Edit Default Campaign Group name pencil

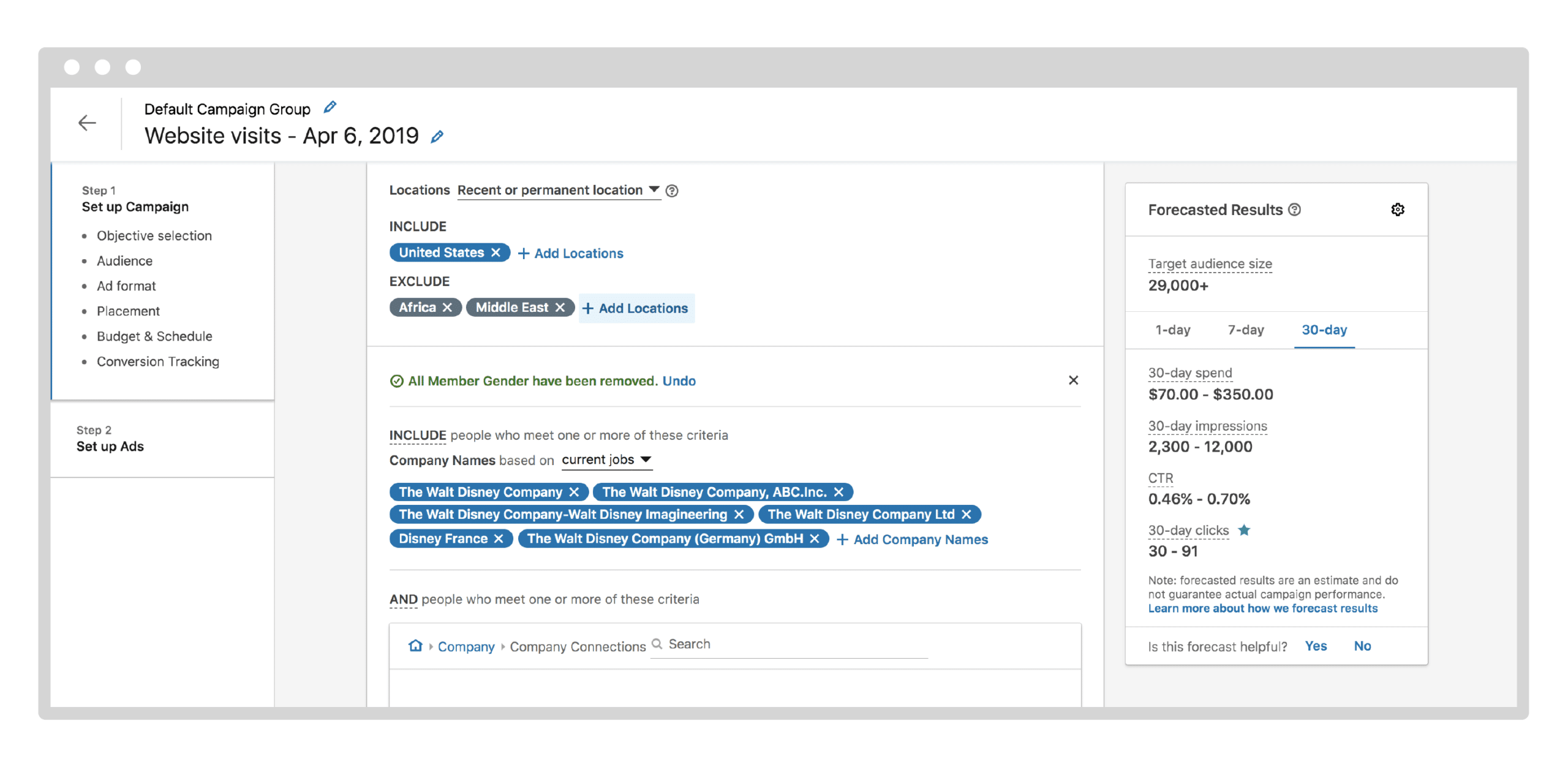point(330,108)
